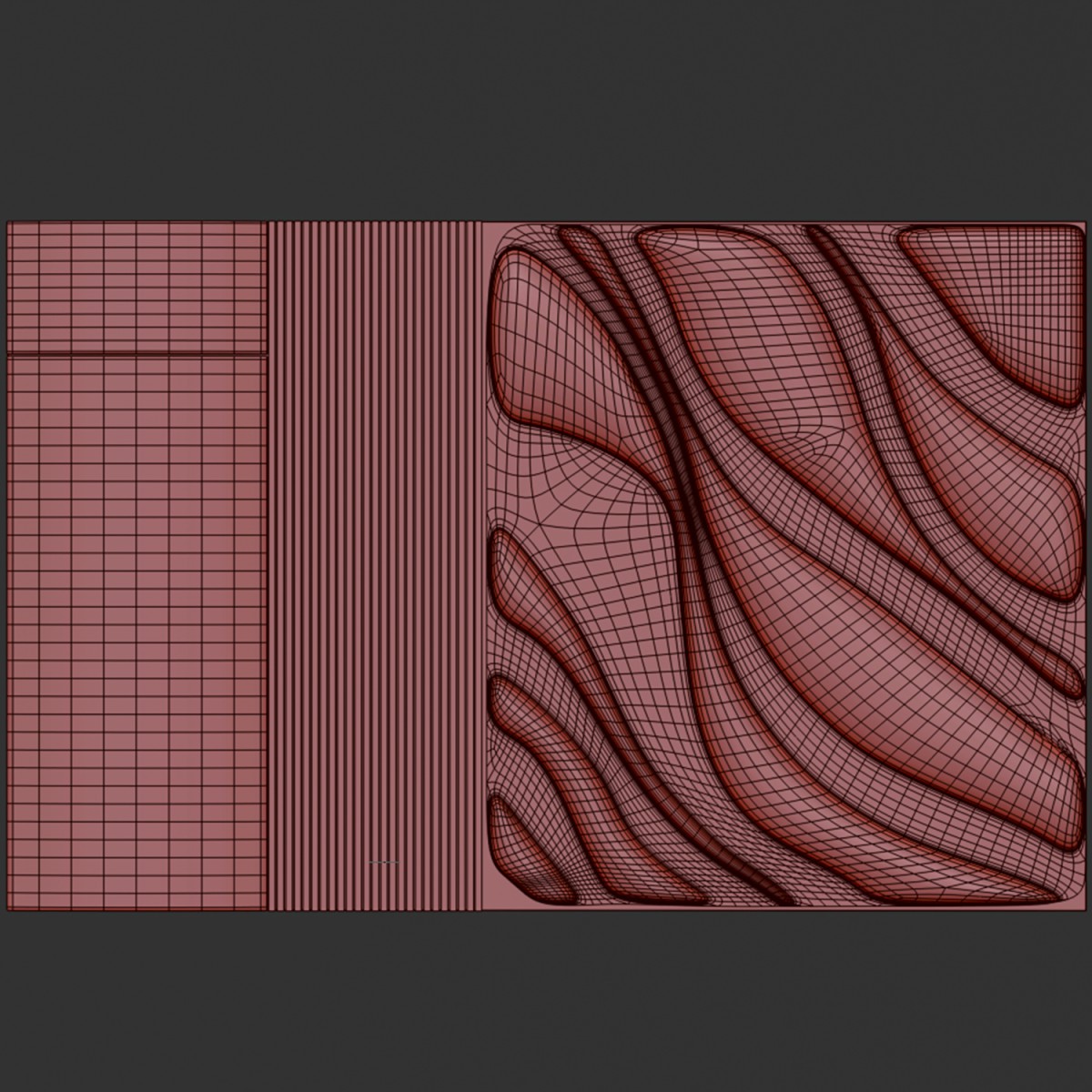Click the top edge of the slatted panel

click(374, 222)
